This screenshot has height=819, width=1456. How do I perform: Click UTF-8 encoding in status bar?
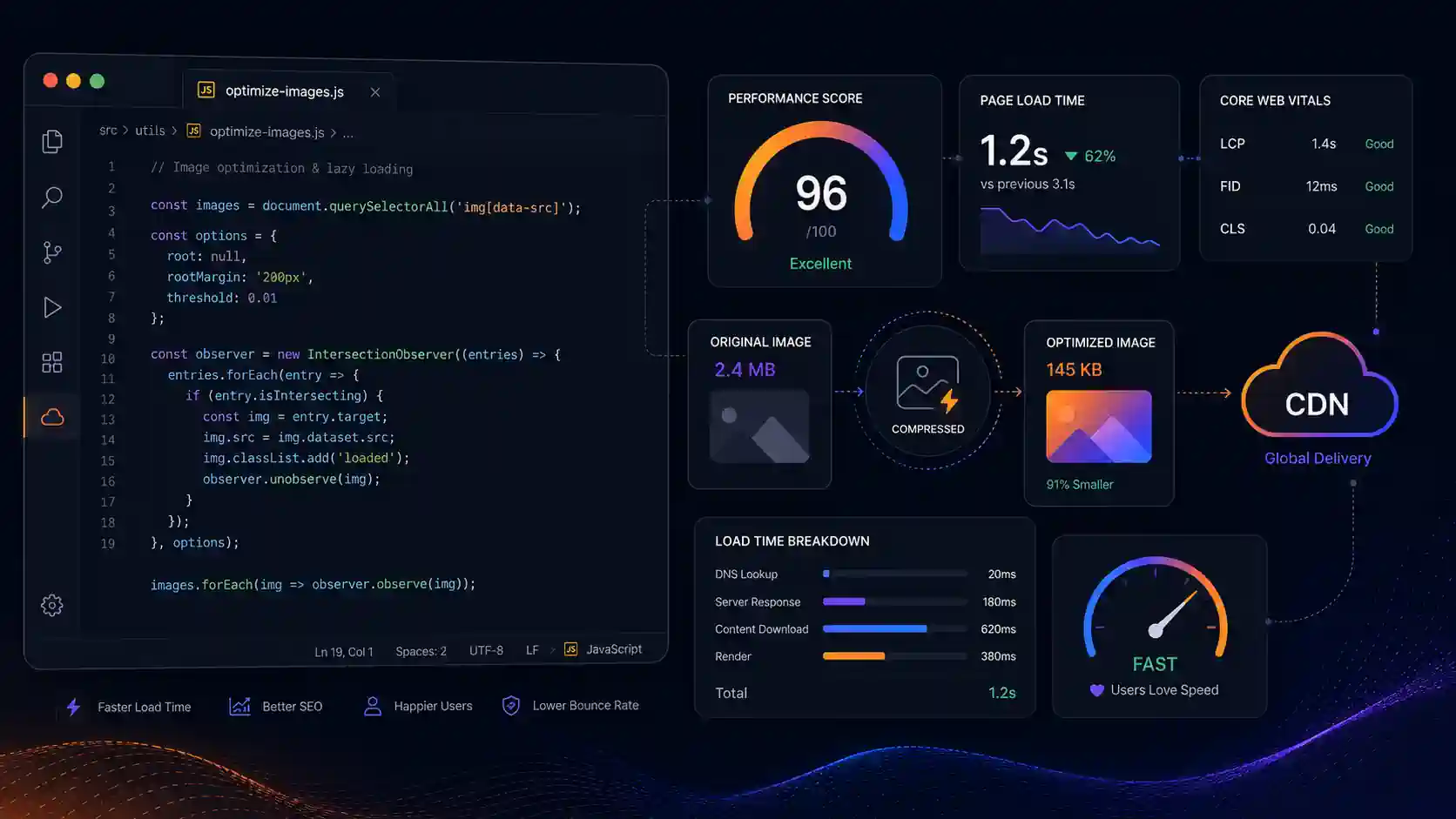pos(486,650)
